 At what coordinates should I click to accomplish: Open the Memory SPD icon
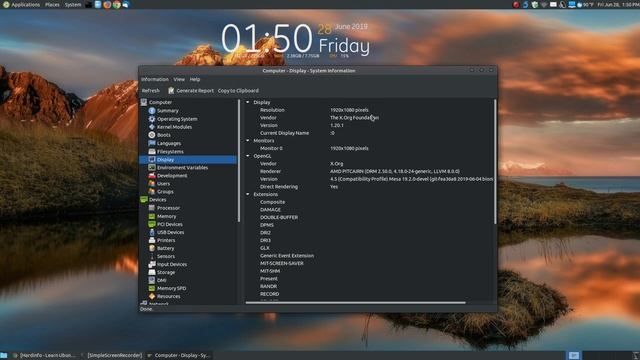click(x=152, y=288)
